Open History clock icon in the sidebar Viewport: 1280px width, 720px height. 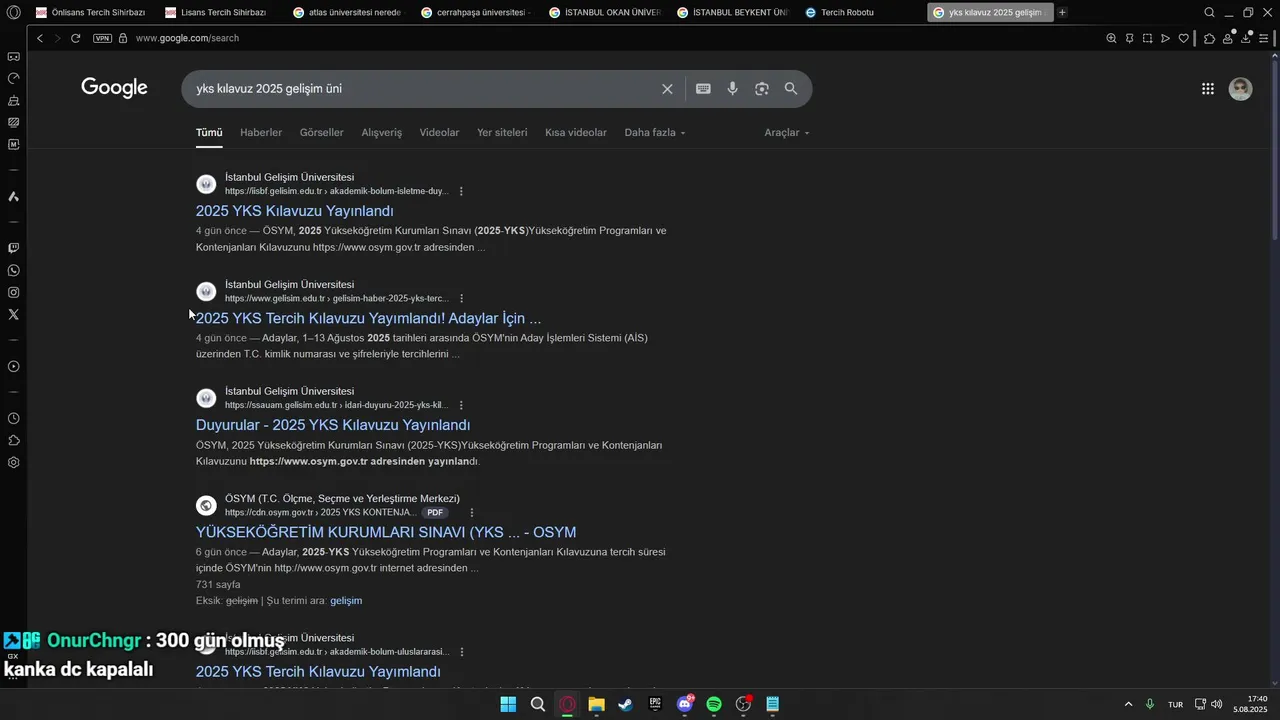[x=13, y=418]
